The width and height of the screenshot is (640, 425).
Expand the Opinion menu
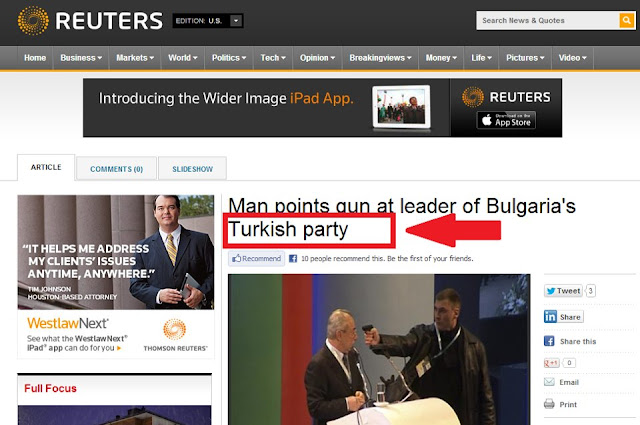tap(318, 58)
